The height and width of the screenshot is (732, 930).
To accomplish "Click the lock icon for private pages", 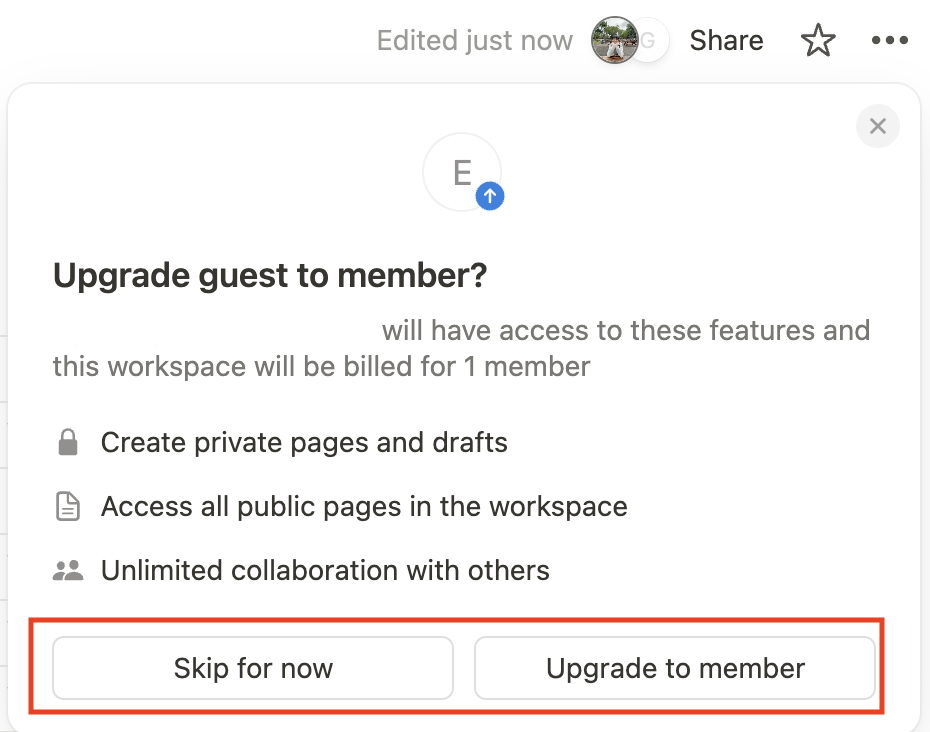I will [67, 442].
